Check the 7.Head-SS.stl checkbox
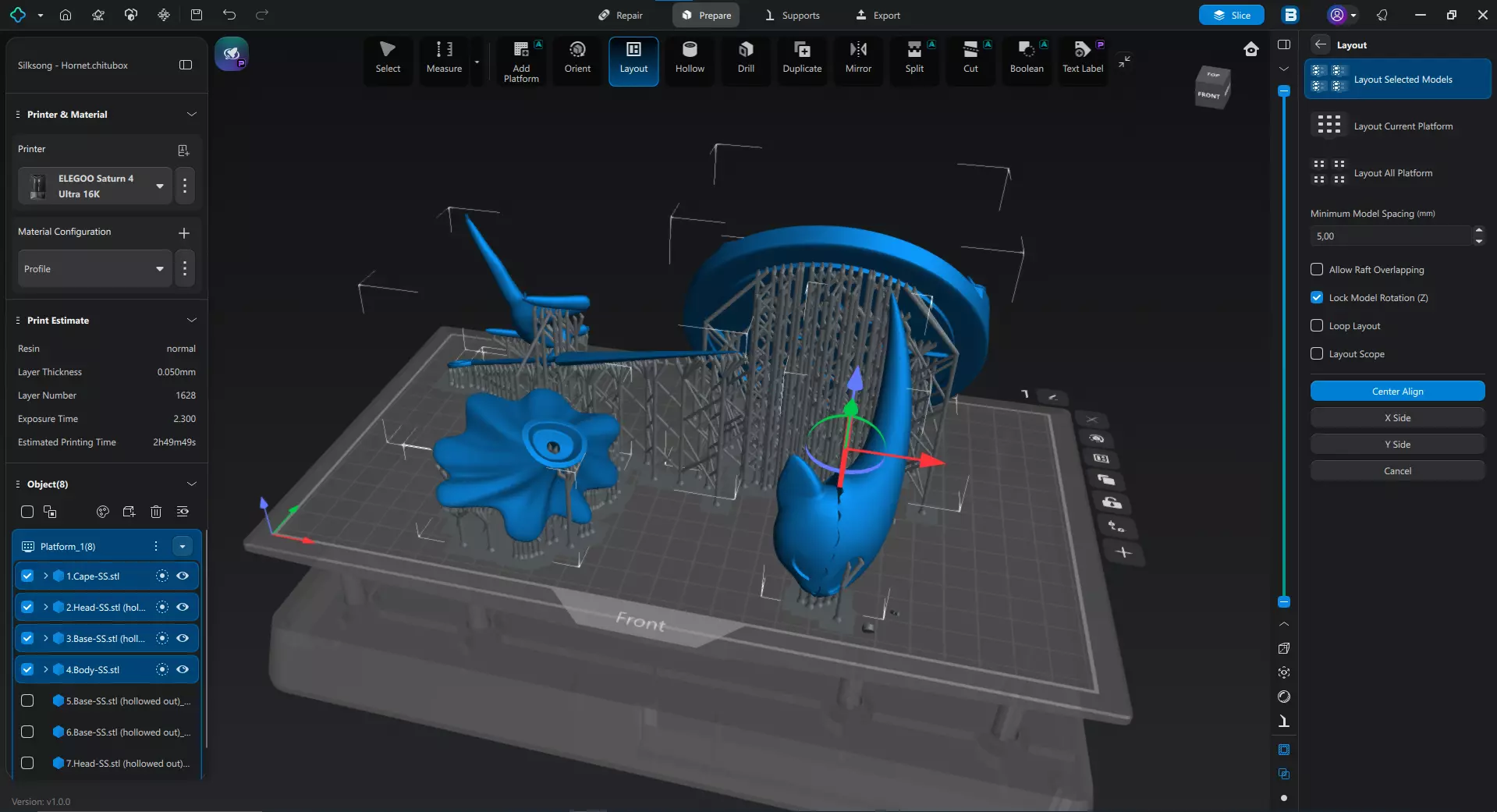1497x812 pixels. pos(27,763)
